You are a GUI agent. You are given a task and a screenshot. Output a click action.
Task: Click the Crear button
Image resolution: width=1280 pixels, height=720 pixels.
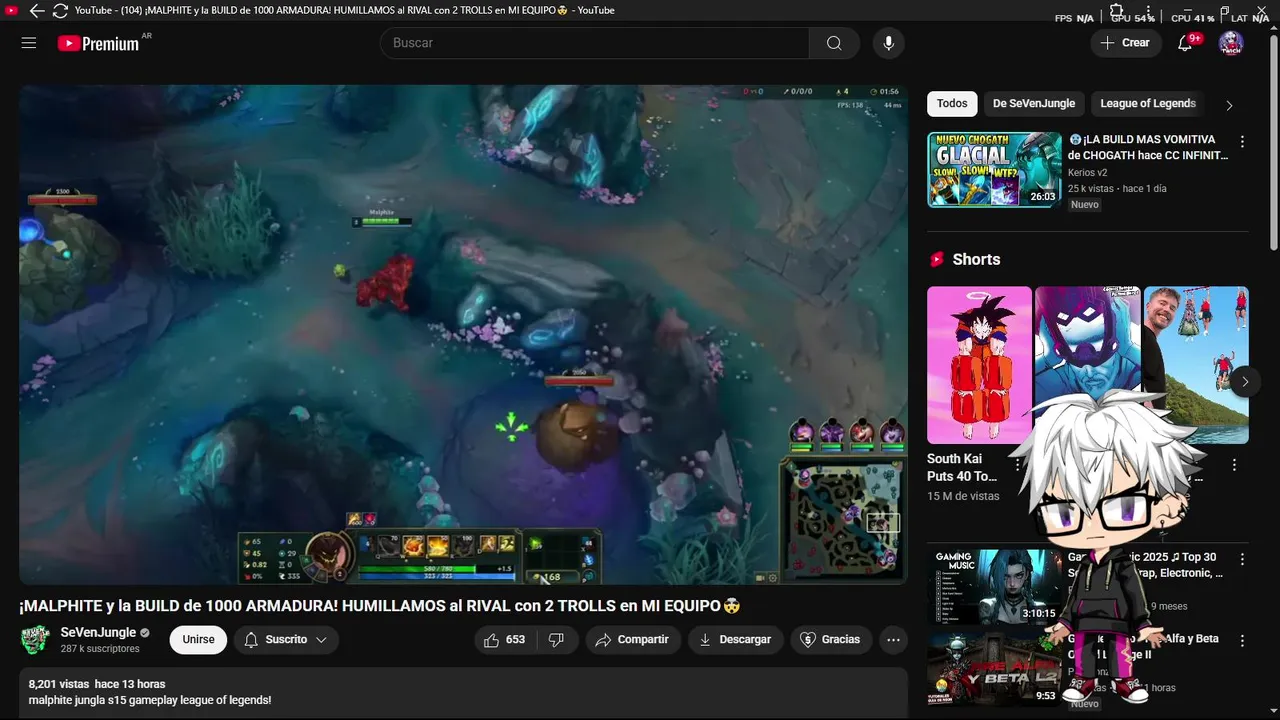click(1126, 43)
